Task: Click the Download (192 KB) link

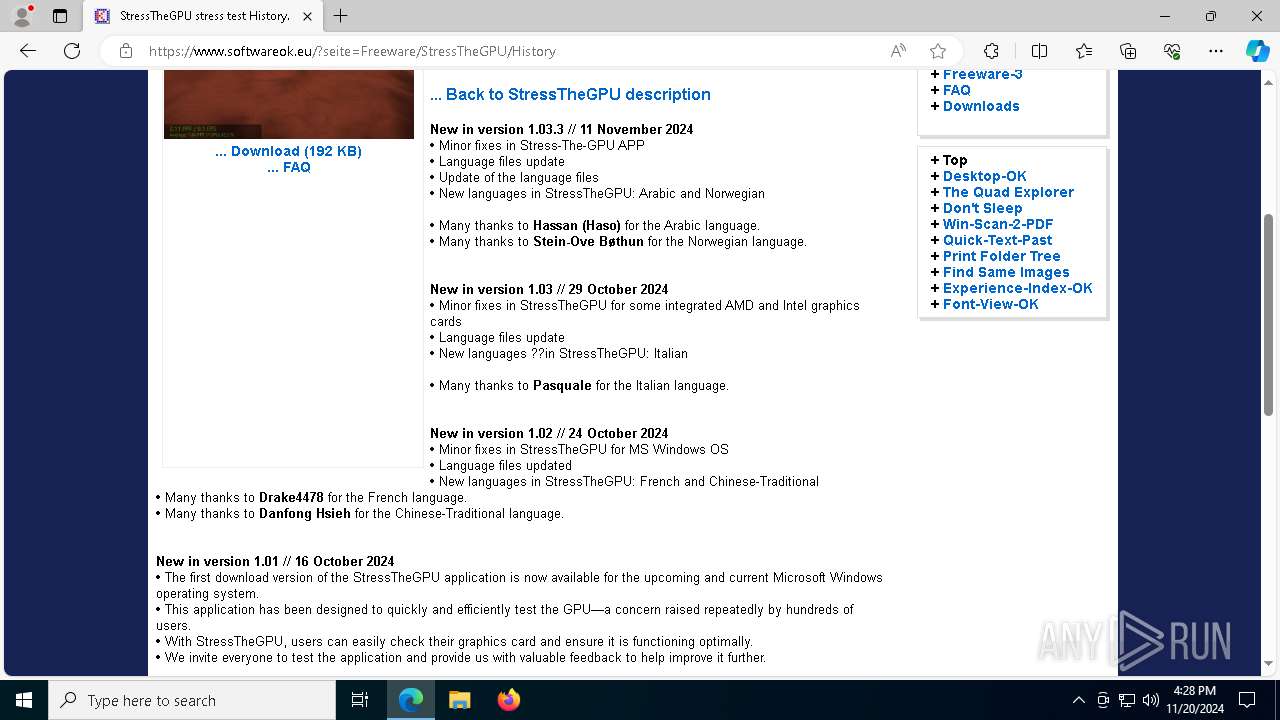Action: tap(288, 151)
